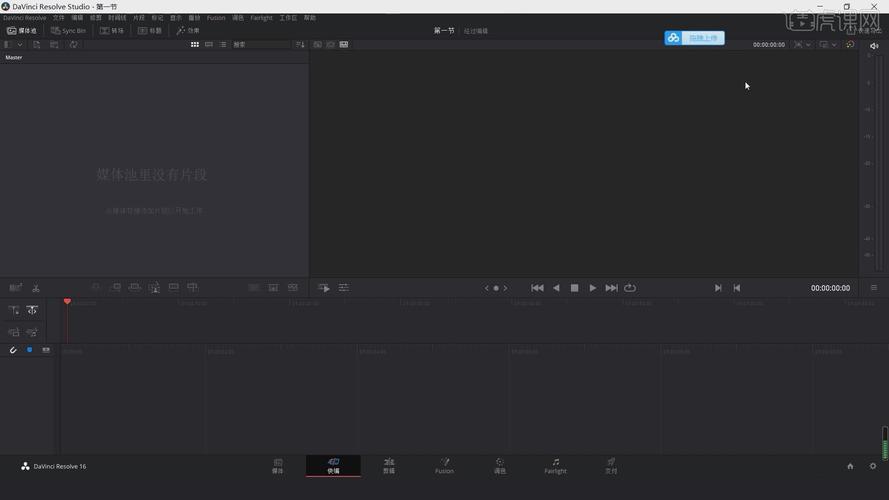Open the tools sliders icon

point(344,288)
